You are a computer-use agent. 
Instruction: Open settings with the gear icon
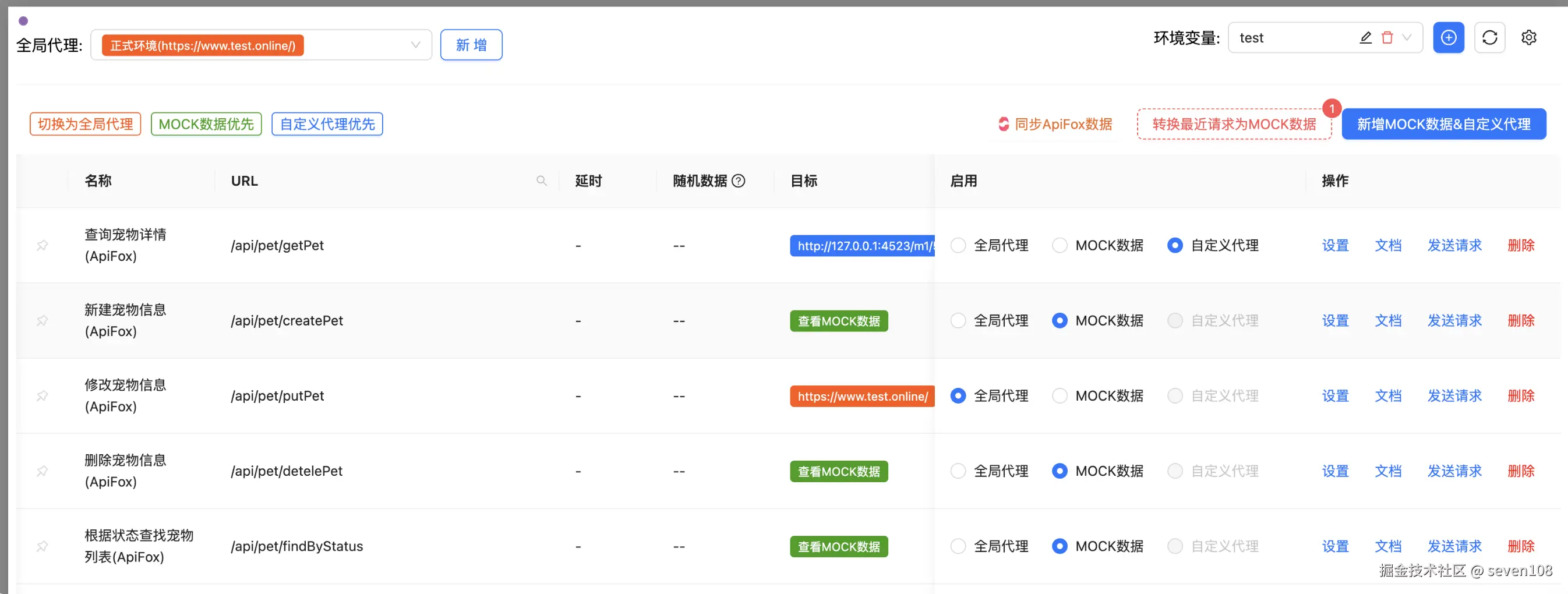(1528, 38)
